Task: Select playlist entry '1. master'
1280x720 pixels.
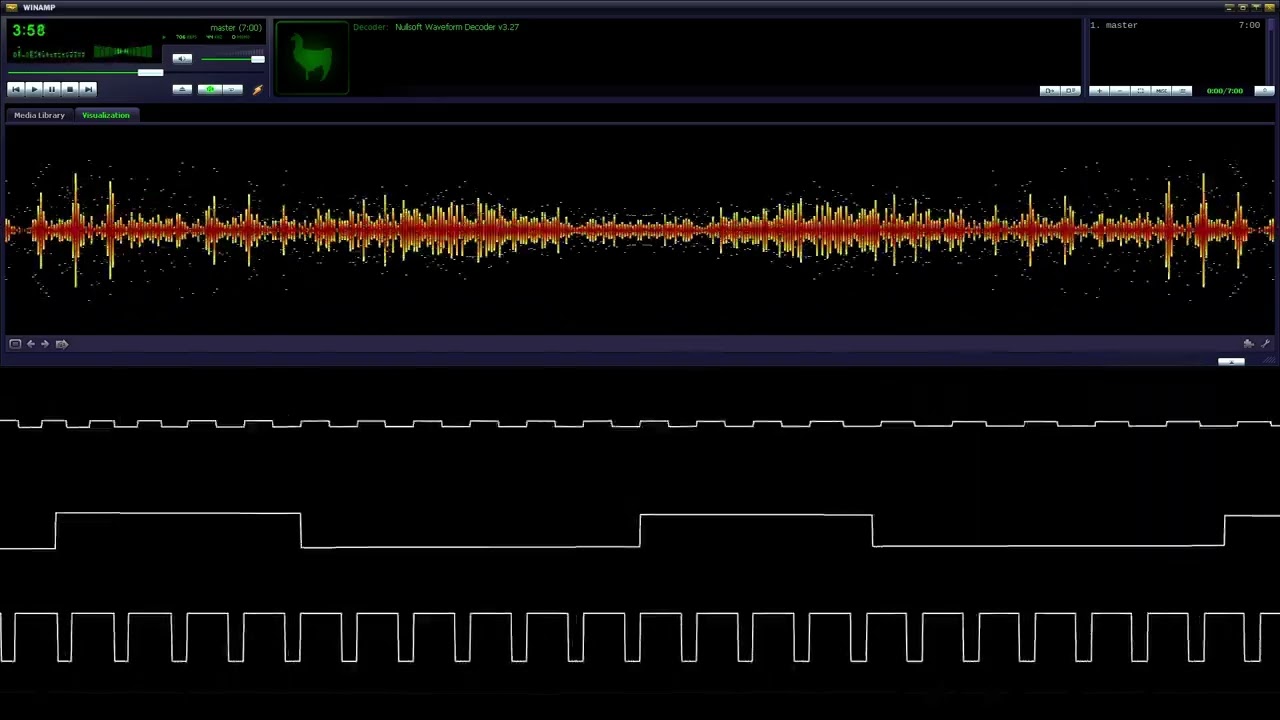Action: click(x=1175, y=25)
